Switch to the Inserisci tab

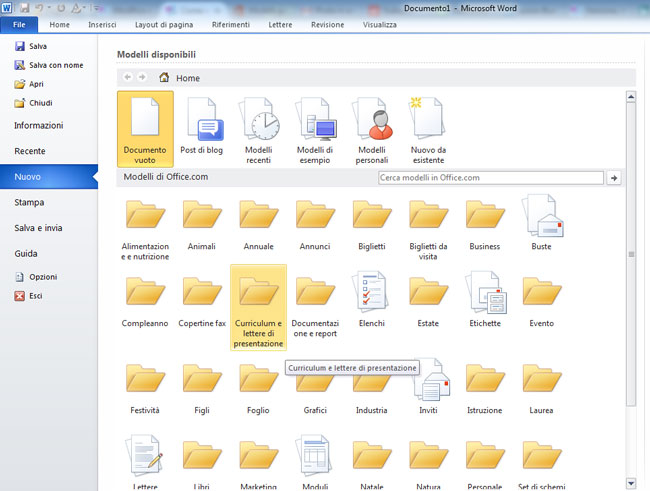102,25
